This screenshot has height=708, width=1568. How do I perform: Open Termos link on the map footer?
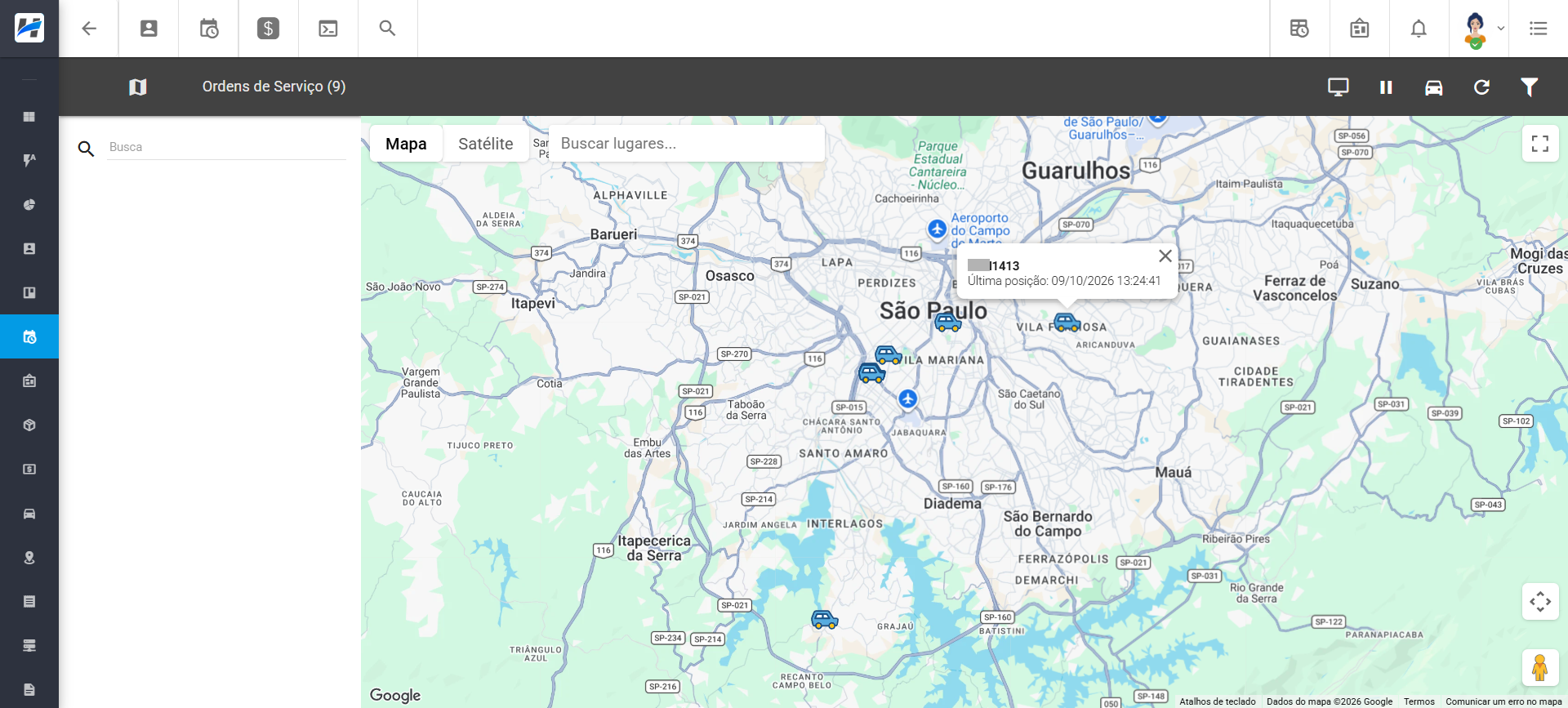click(x=1419, y=701)
